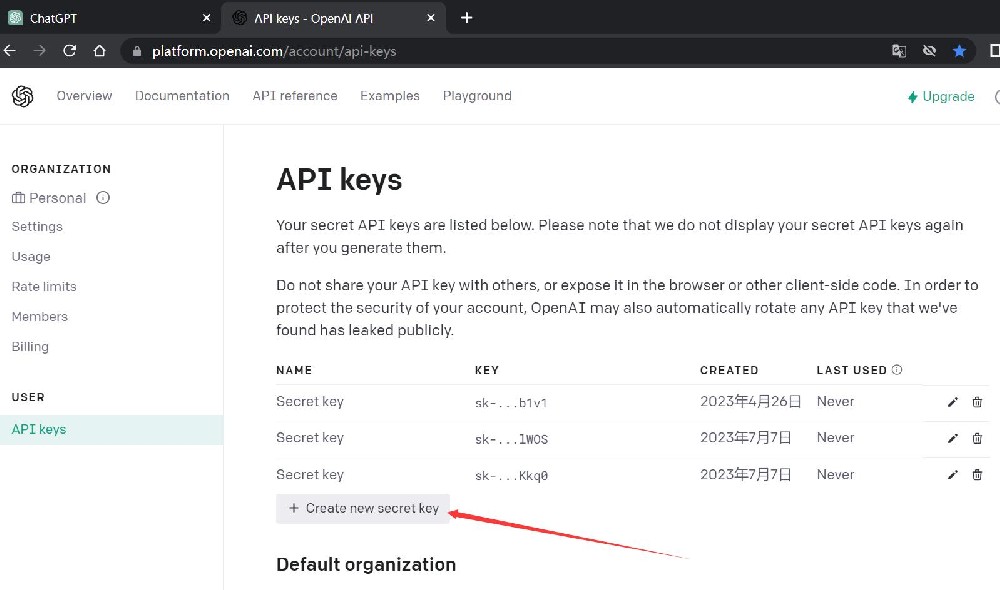Click the browser forward arrow
This screenshot has width=1000, height=590.
40,51
